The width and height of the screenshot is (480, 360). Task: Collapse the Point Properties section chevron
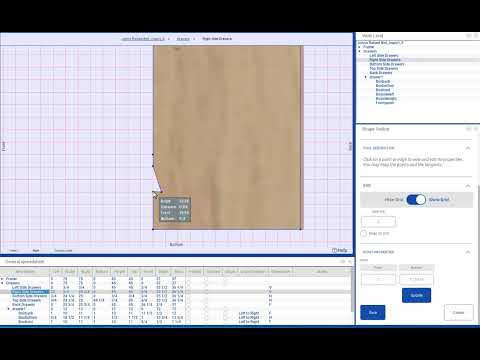(x=468, y=252)
